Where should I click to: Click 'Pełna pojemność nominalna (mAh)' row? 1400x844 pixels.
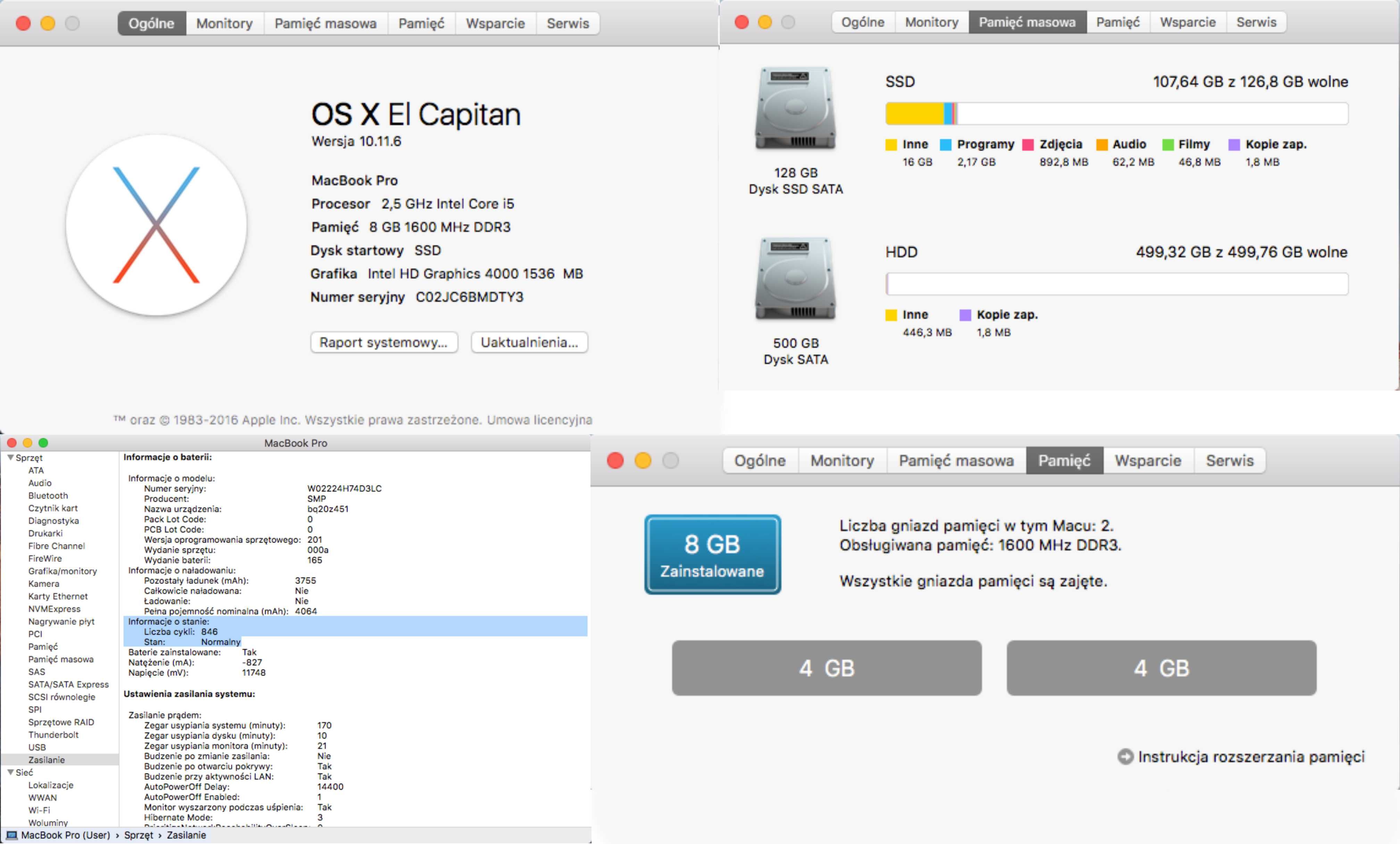230,611
